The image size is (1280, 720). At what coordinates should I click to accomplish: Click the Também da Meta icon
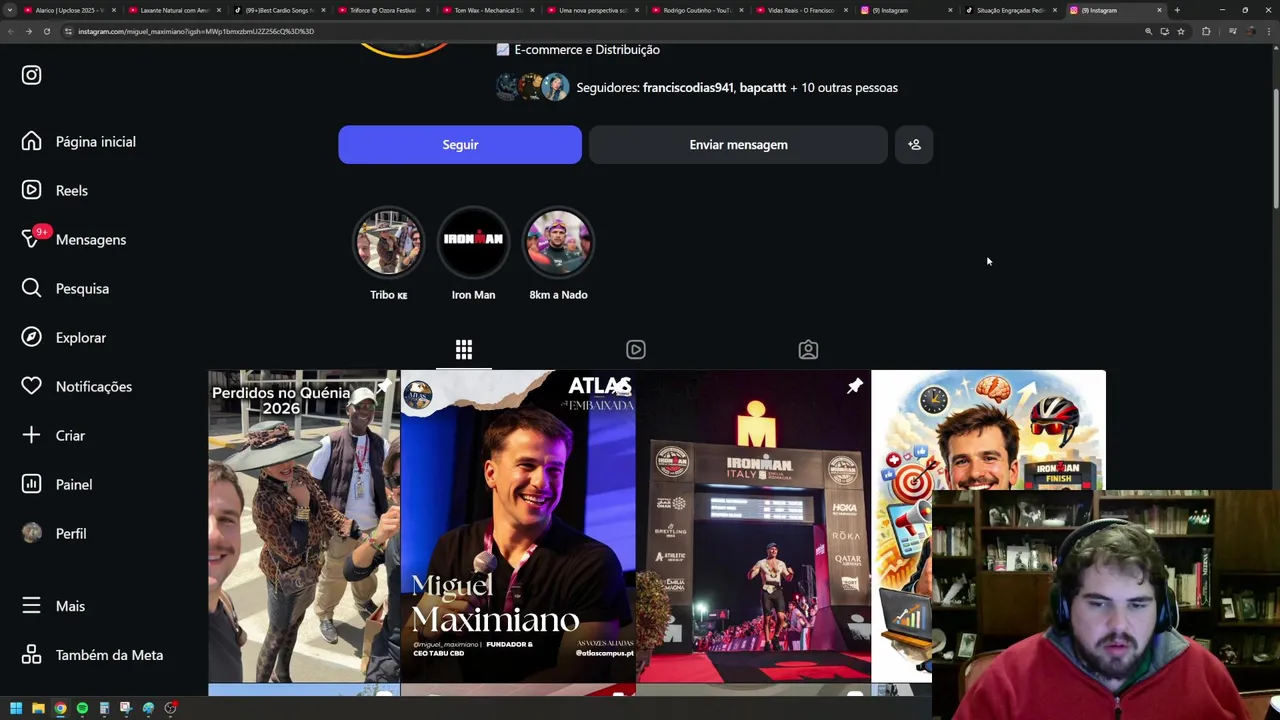(31, 655)
